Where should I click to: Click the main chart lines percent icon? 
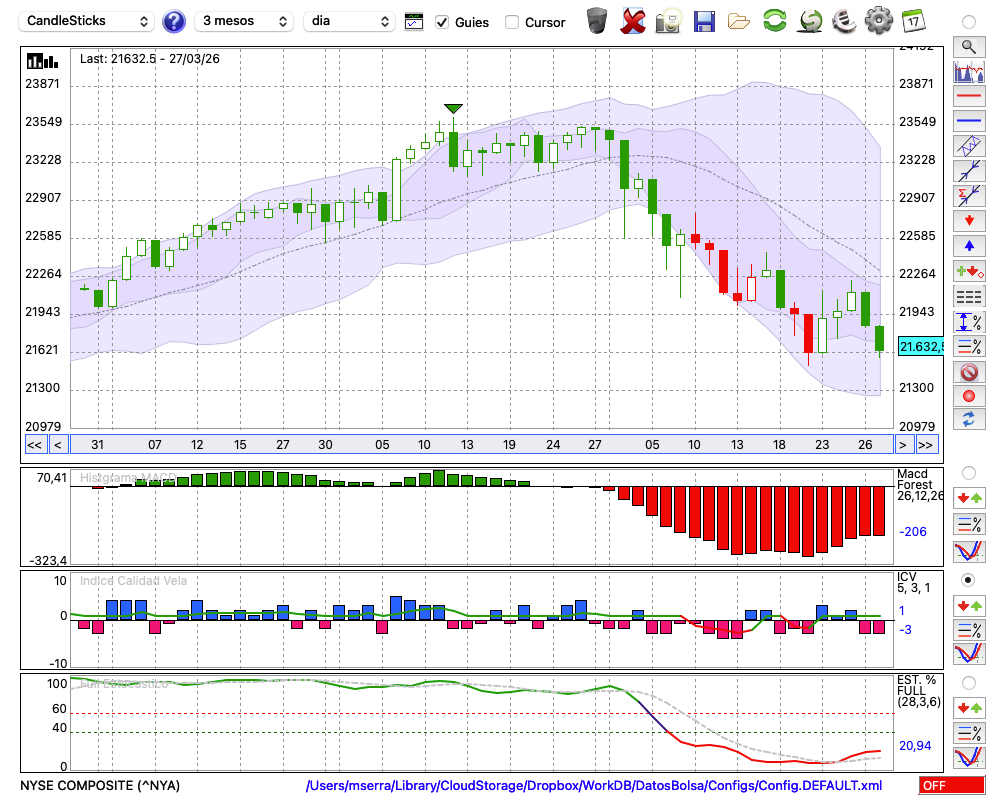click(969, 346)
